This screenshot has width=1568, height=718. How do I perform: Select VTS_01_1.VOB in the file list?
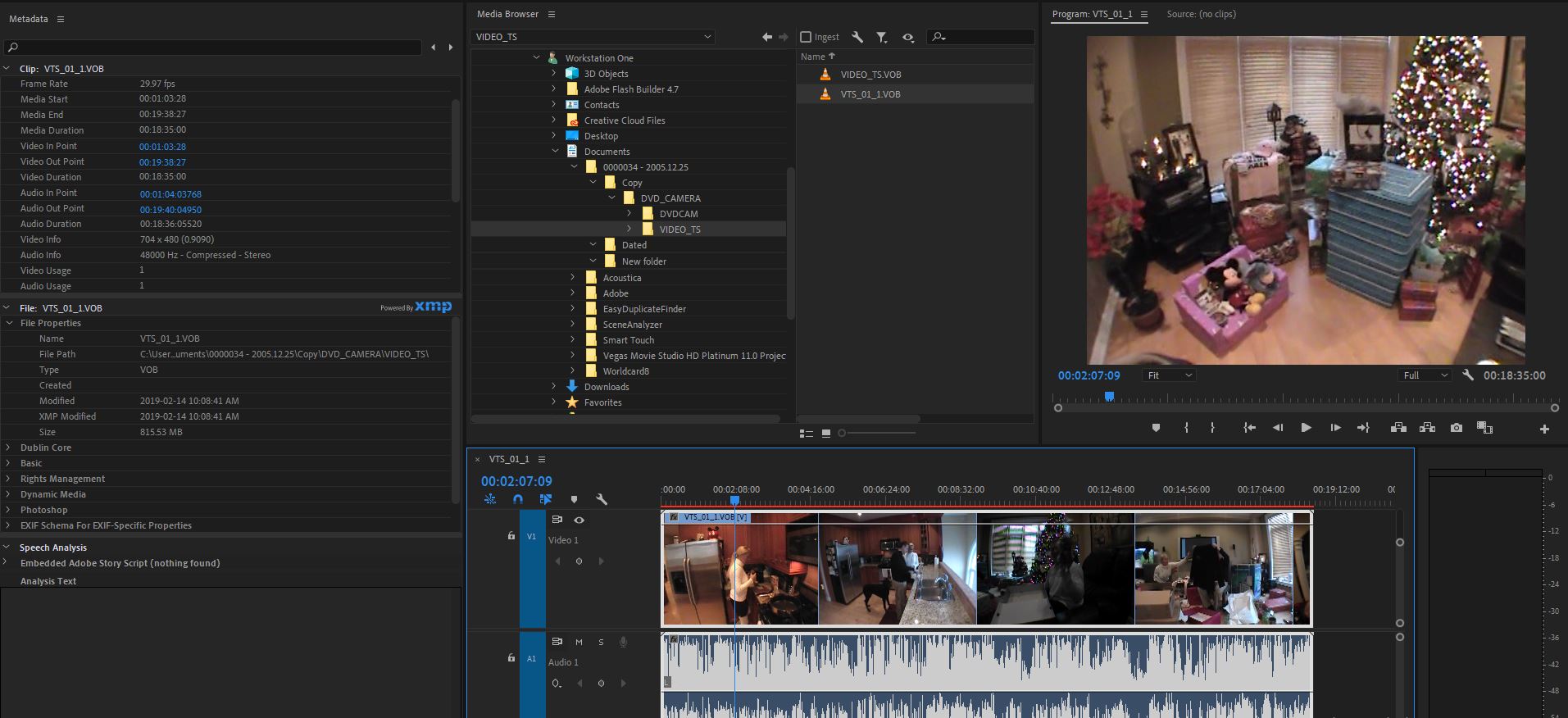coord(870,94)
